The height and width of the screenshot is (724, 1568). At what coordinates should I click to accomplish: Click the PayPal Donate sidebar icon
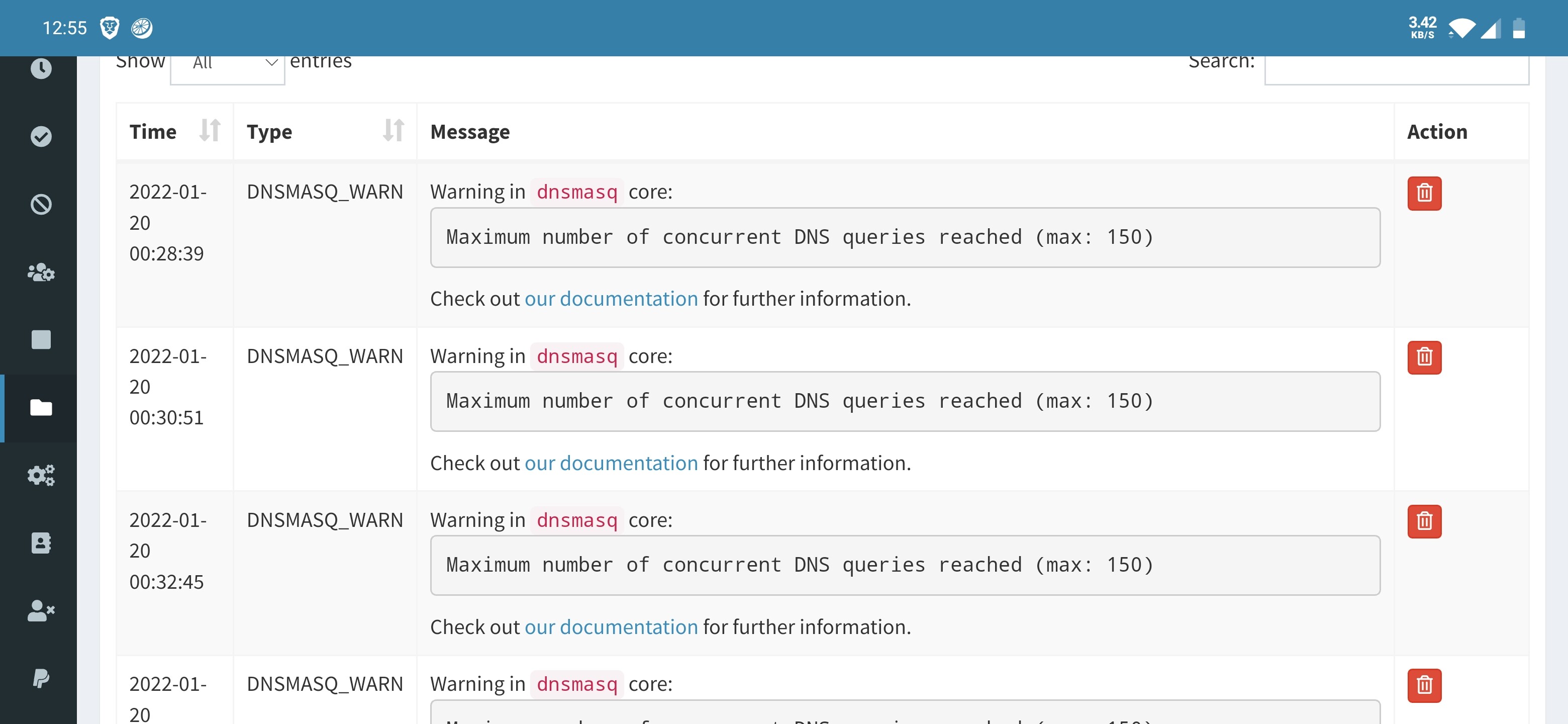[41, 678]
